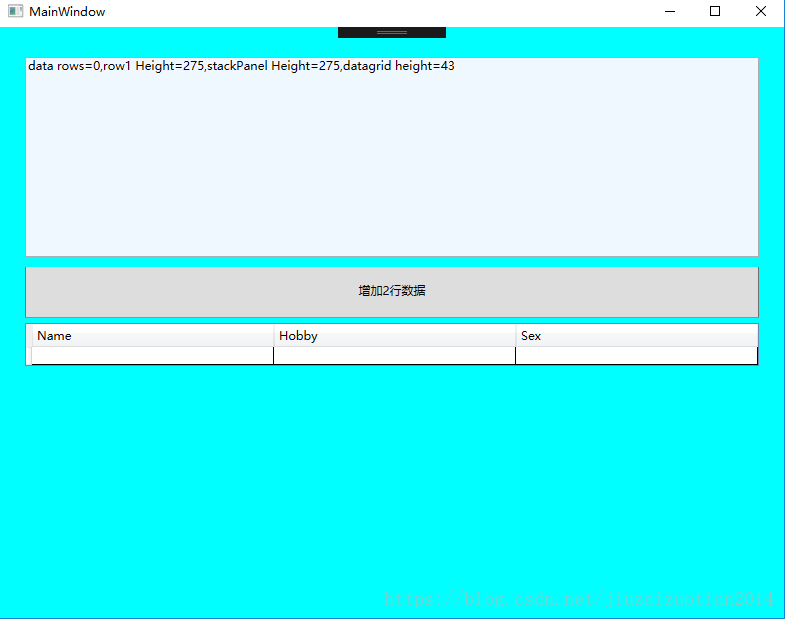Click the select-all corner of the datagrid

coord(29,336)
